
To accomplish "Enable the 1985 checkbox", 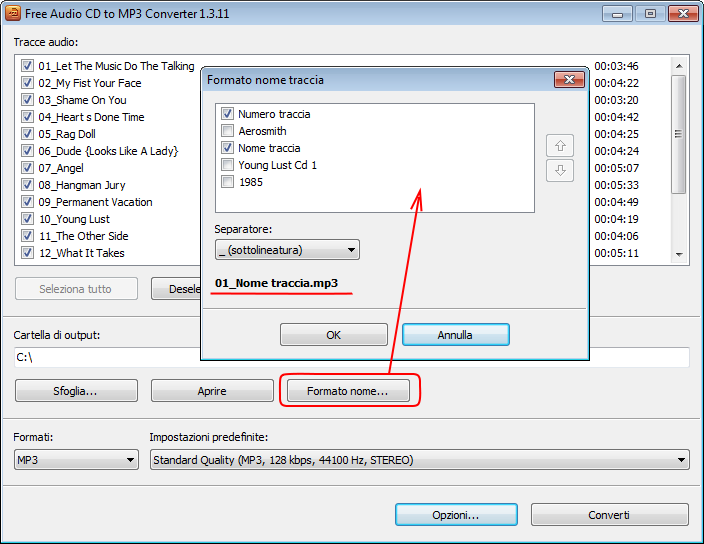I will click(x=227, y=182).
